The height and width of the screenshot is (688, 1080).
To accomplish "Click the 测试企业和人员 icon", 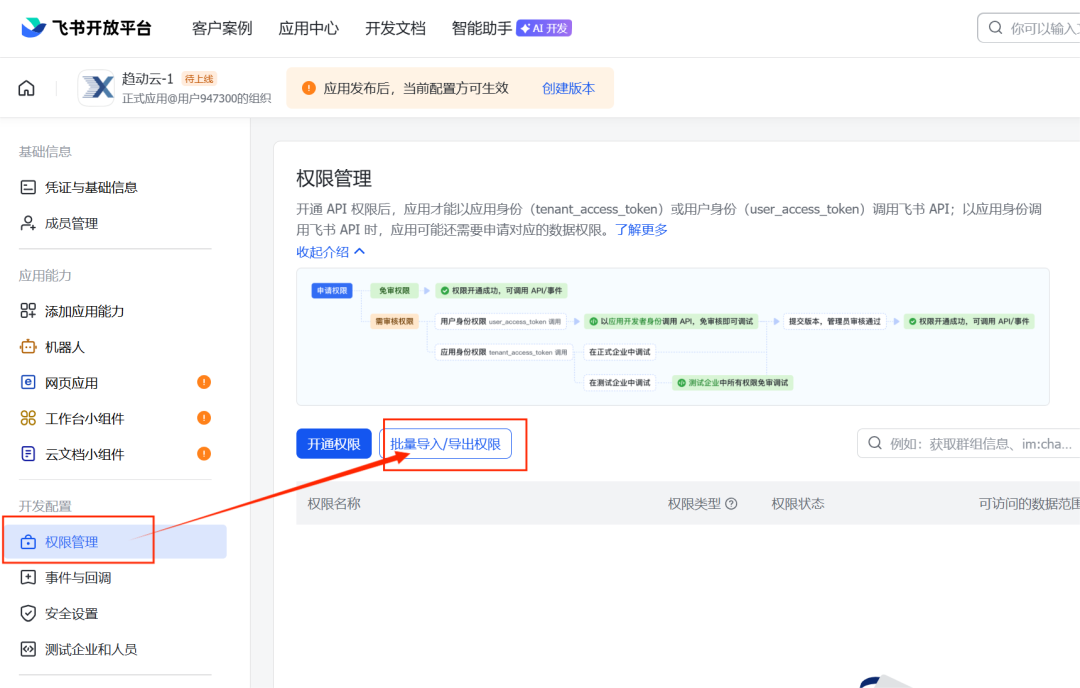I will pyautogui.click(x=28, y=649).
